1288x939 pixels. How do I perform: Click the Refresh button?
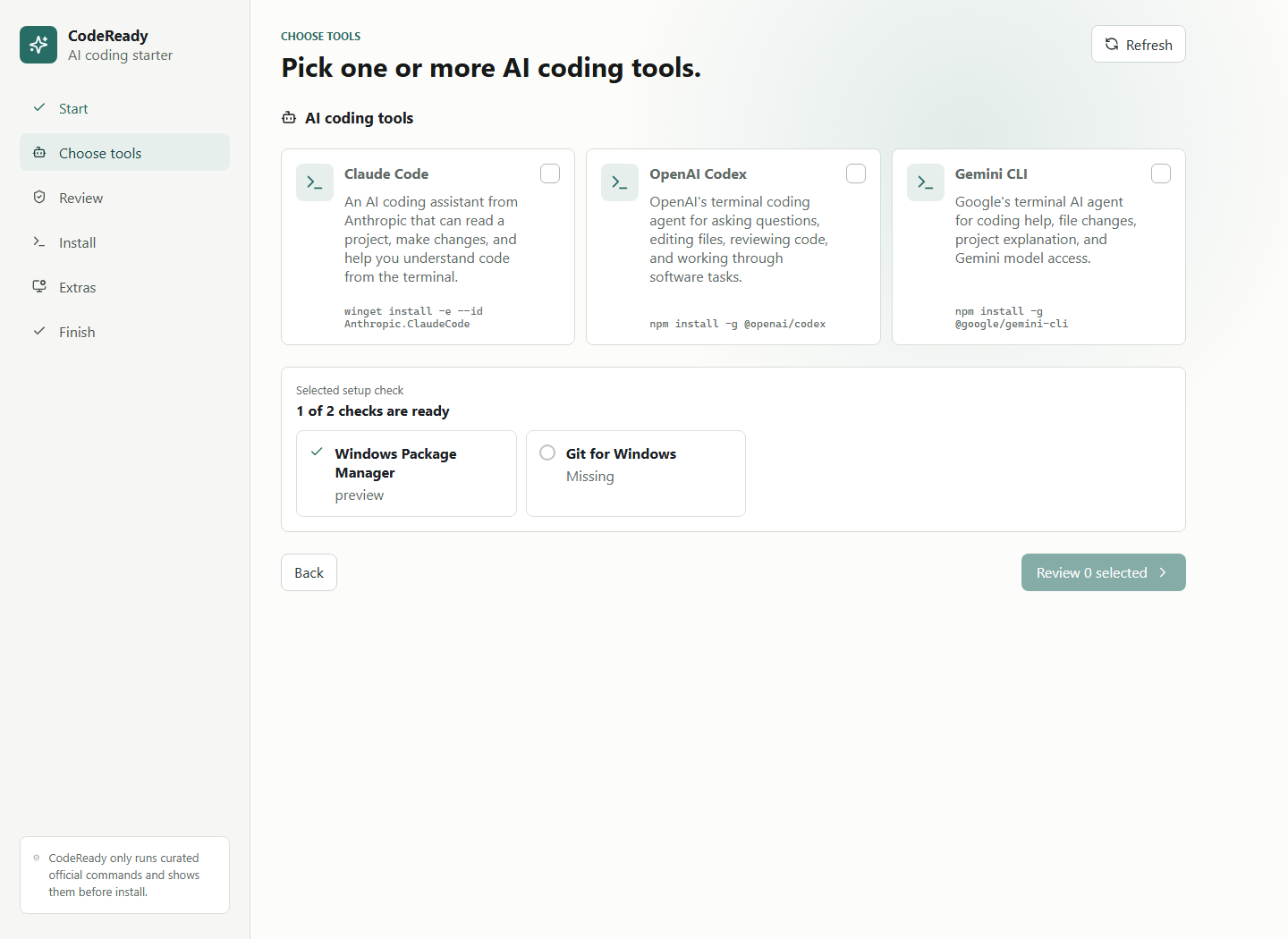(1138, 44)
